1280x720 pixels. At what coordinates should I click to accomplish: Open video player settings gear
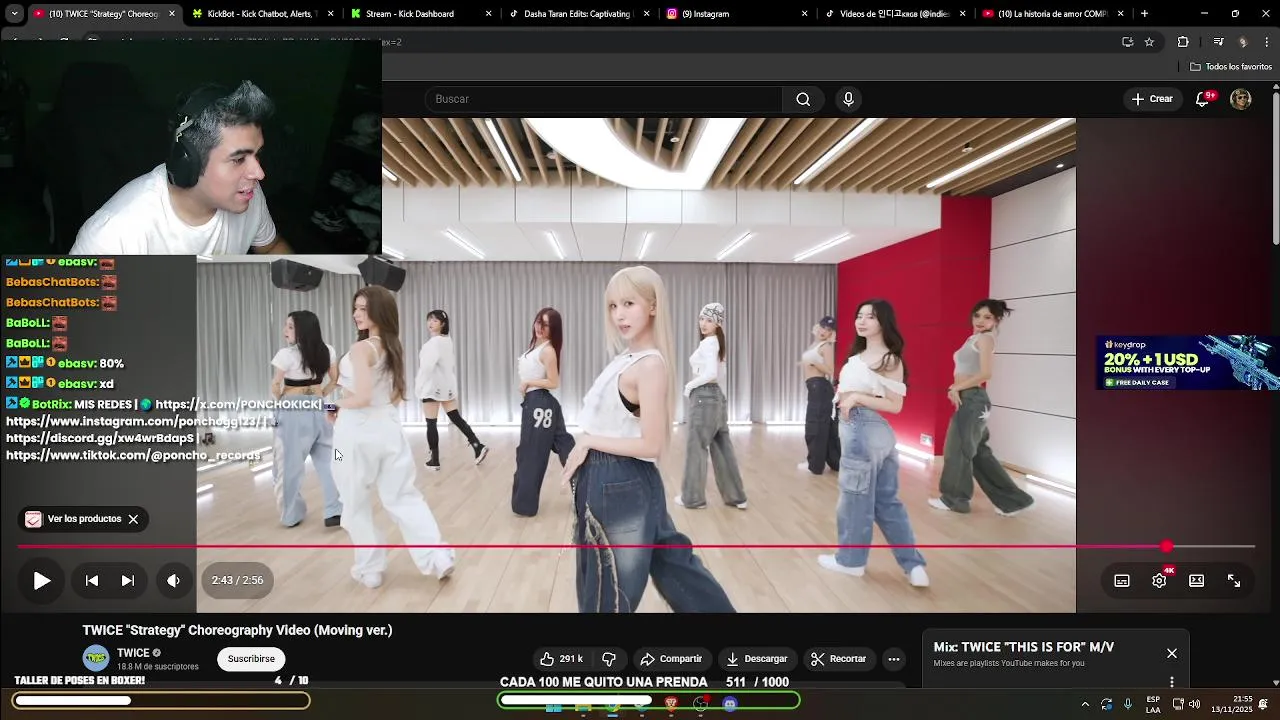(1159, 580)
